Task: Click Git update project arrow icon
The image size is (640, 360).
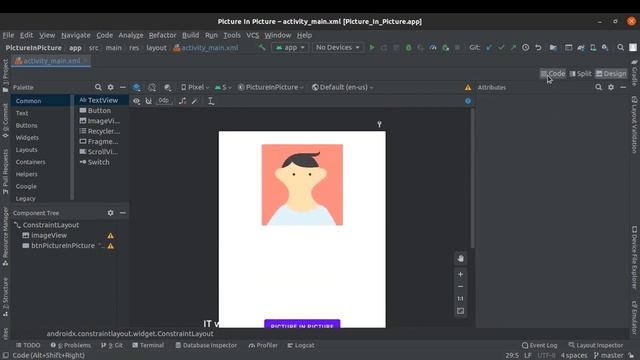Action: pos(489,48)
